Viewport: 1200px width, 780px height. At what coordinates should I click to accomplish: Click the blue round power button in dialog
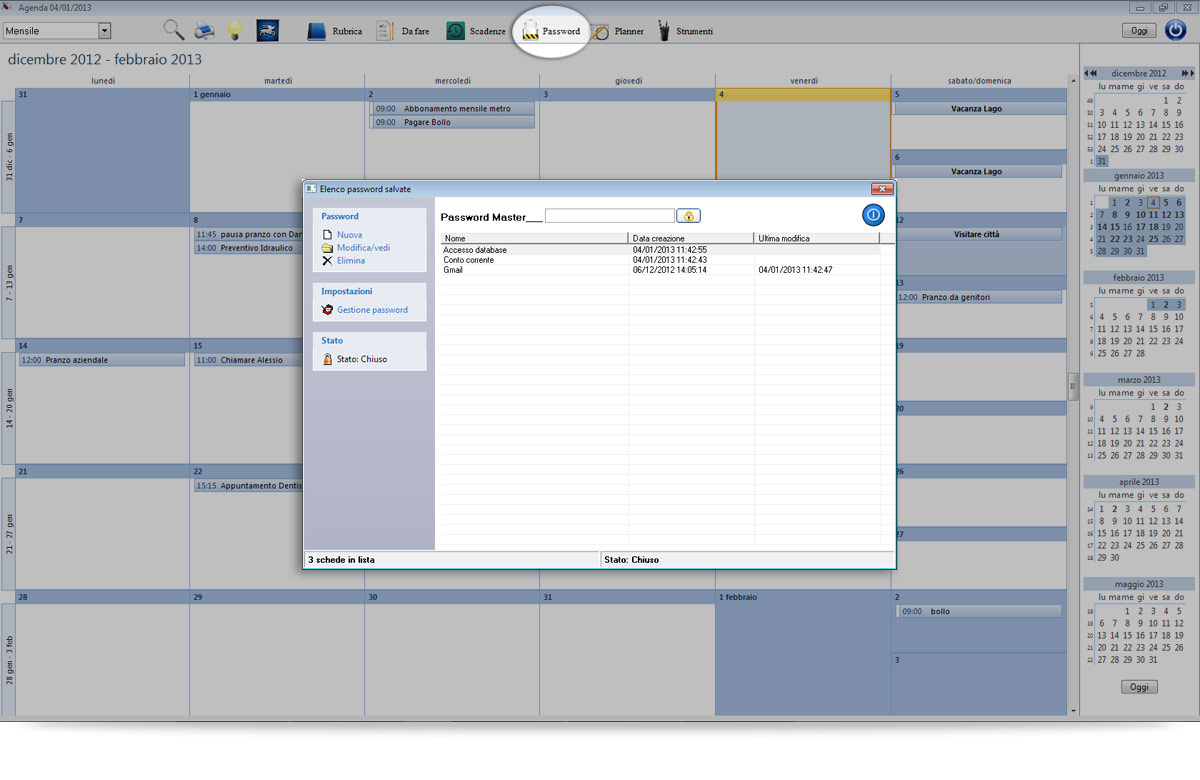point(873,215)
